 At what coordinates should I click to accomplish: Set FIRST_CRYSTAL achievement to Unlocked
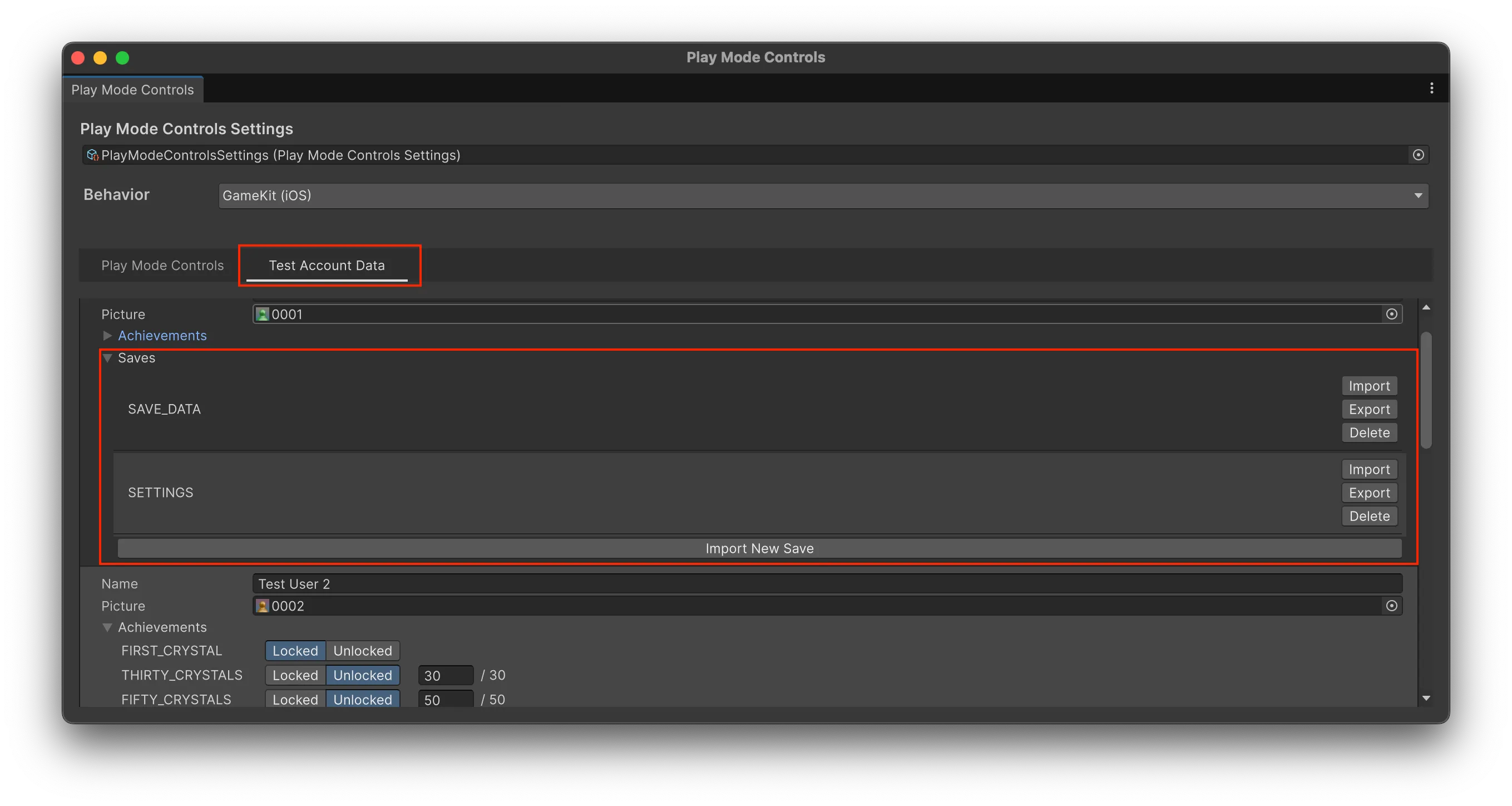(362, 651)
